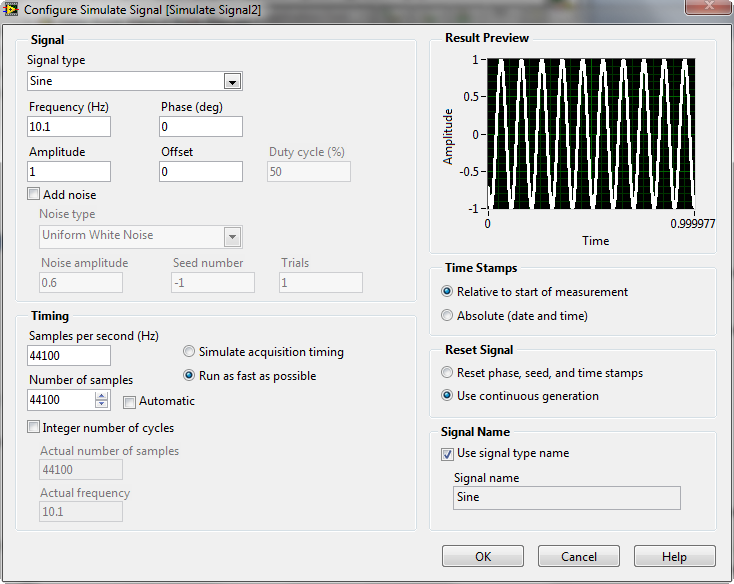
Task: Select Simulate acquisition timing option
Action: (x=189, y=352)
